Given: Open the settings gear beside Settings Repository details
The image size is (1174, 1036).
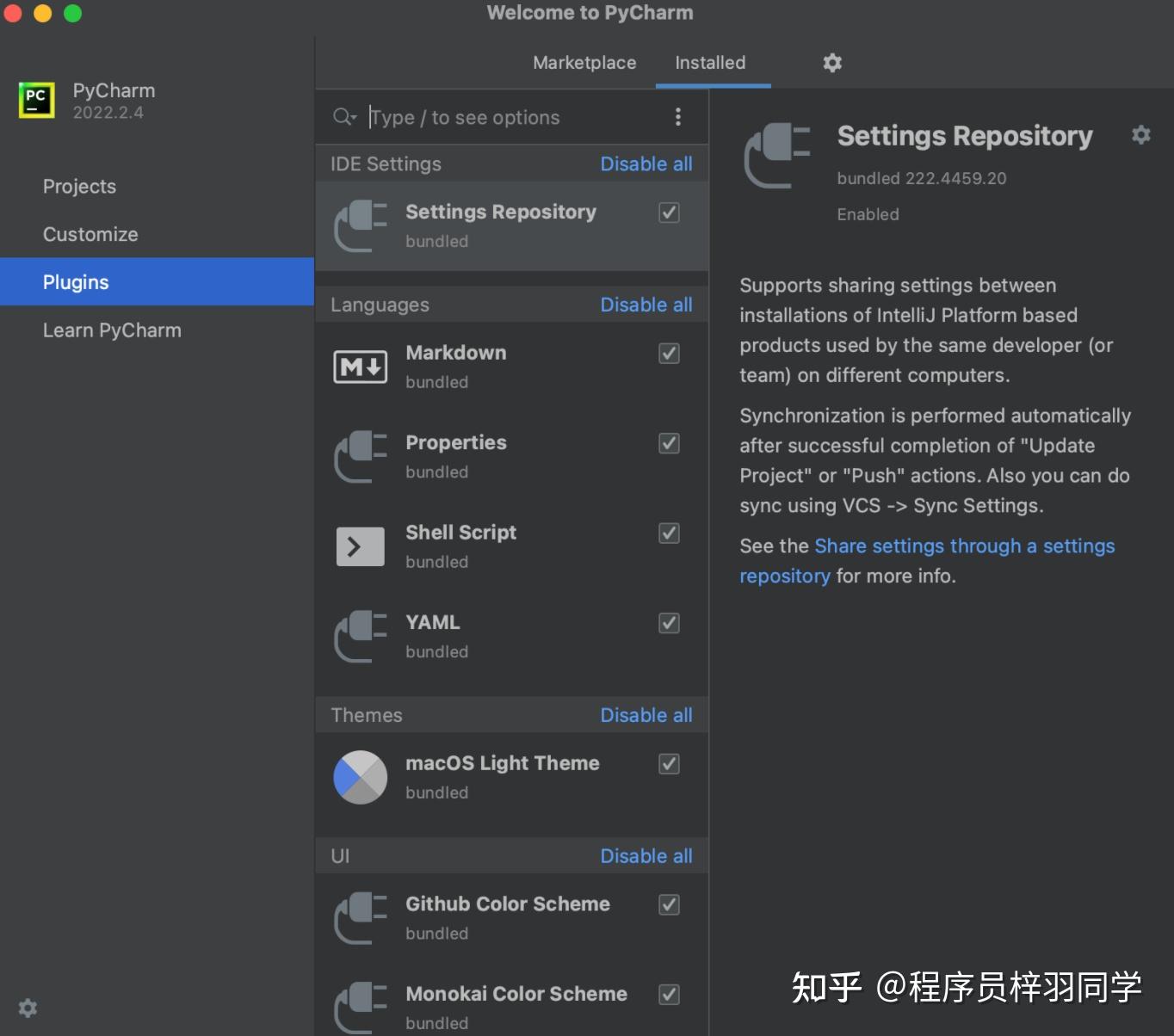Looking at the screenshot, I should pos(1140,135).
